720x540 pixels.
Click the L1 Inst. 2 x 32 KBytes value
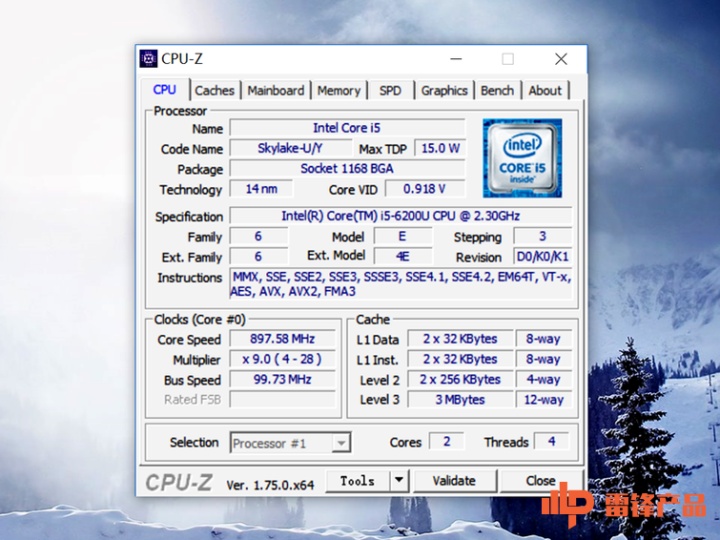(460, 359)
